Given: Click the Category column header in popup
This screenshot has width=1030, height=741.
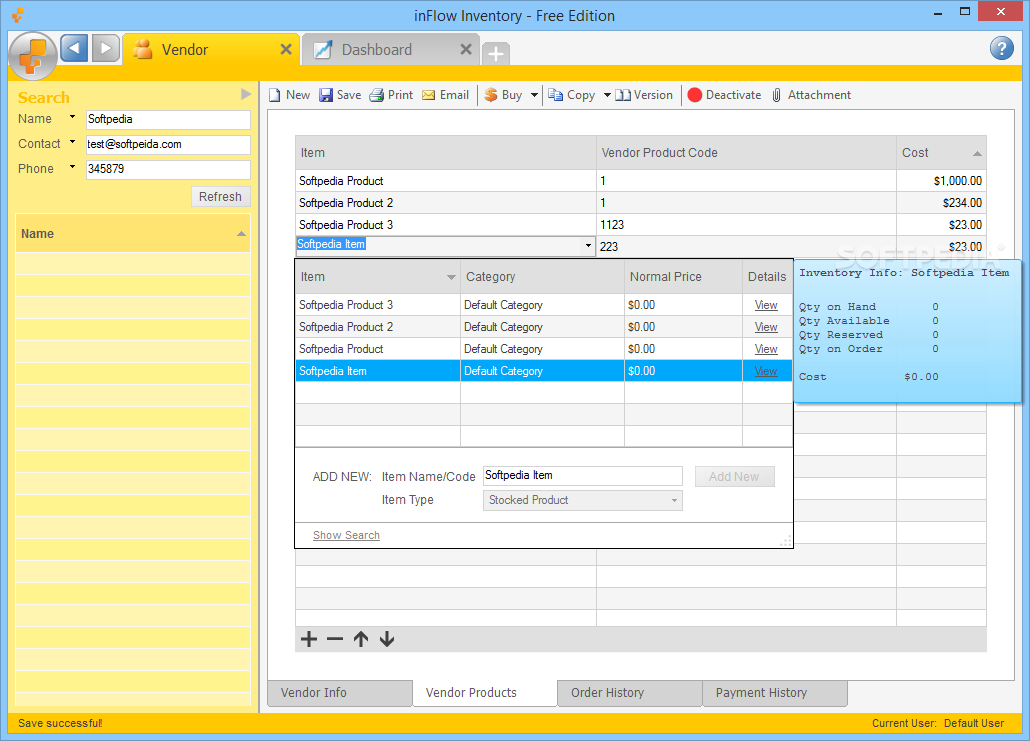Looking at the screenshot, I should pyautogui.click(x=542, y=277).
